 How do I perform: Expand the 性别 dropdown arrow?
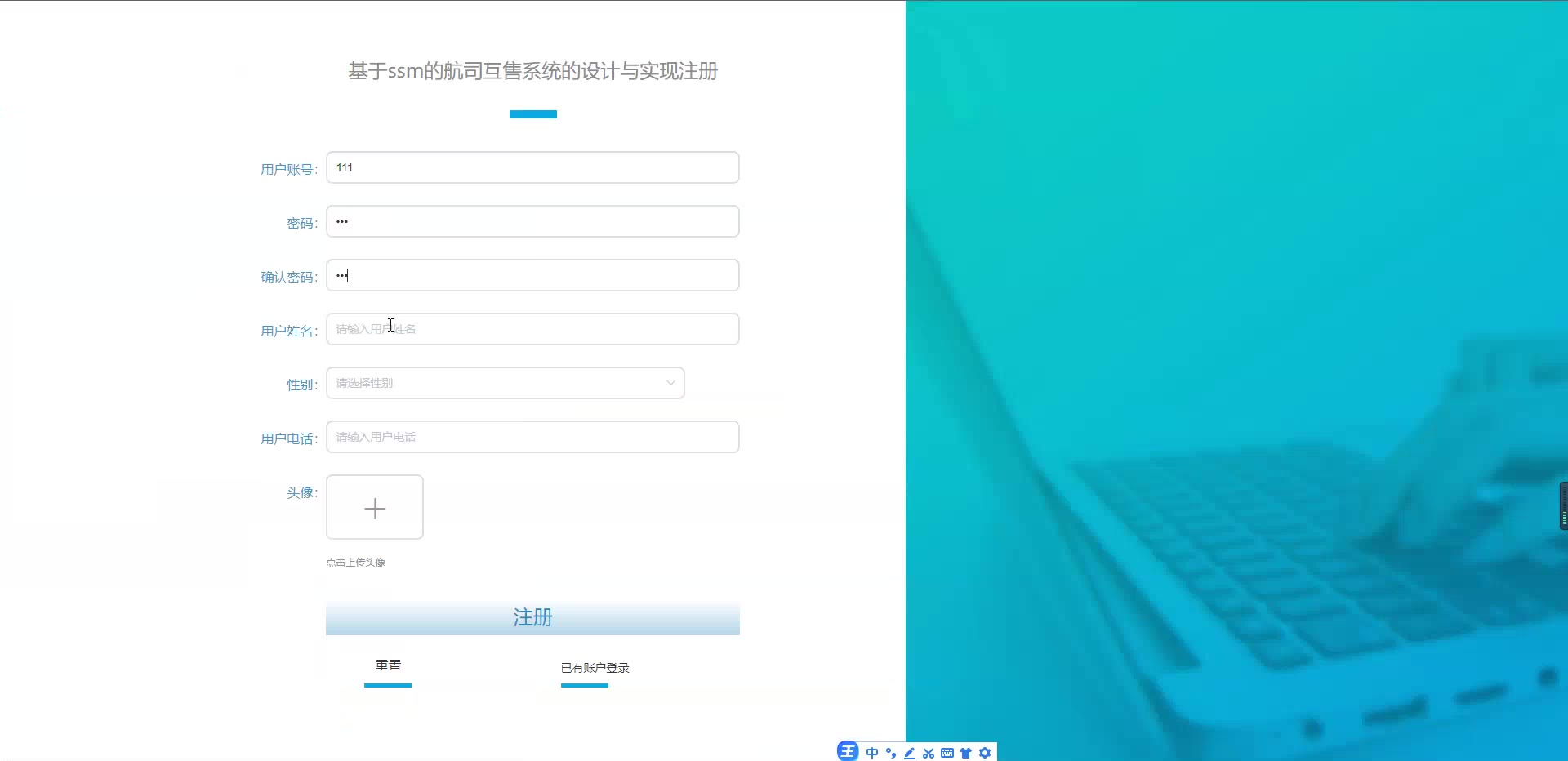(x=670, y=383)
